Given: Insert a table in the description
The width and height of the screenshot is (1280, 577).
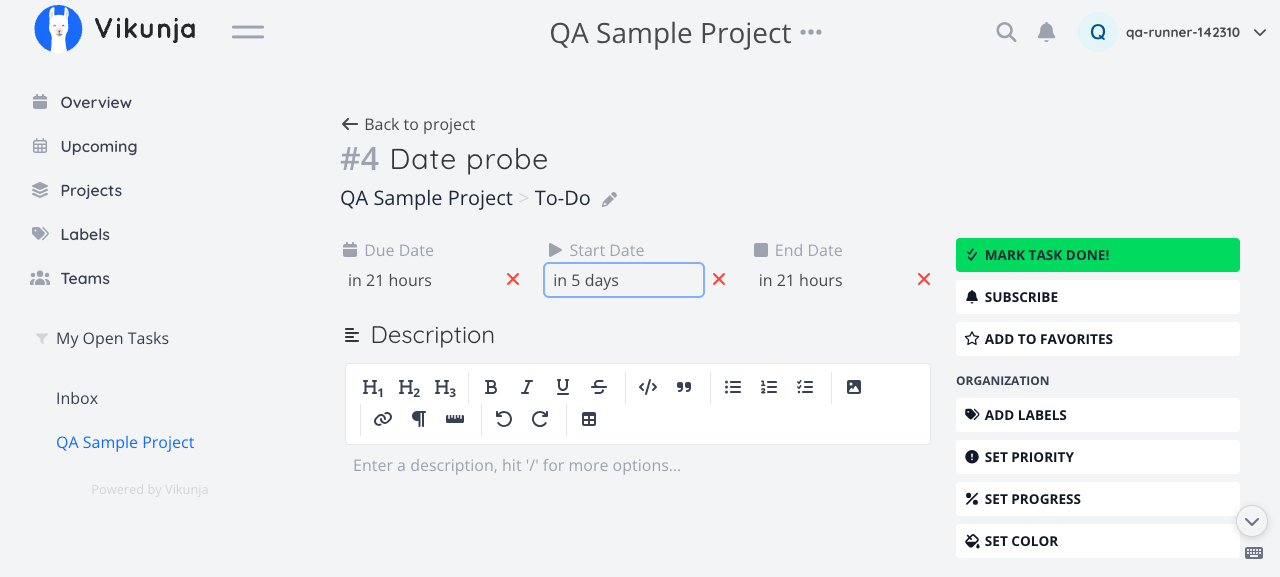Looking at the screenshot, I should [x=589, y=419].
